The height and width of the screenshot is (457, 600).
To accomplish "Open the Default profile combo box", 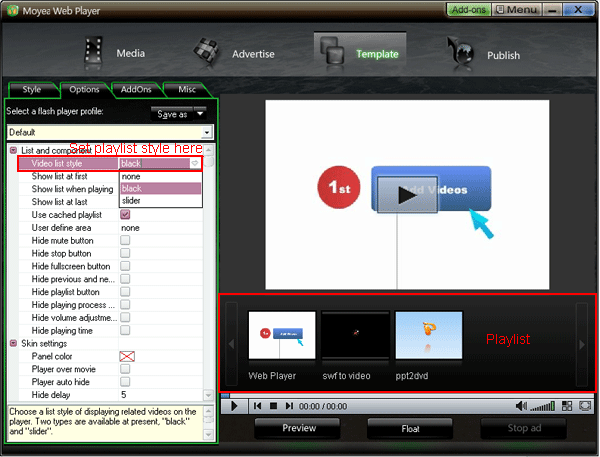I will pos(110,132).
